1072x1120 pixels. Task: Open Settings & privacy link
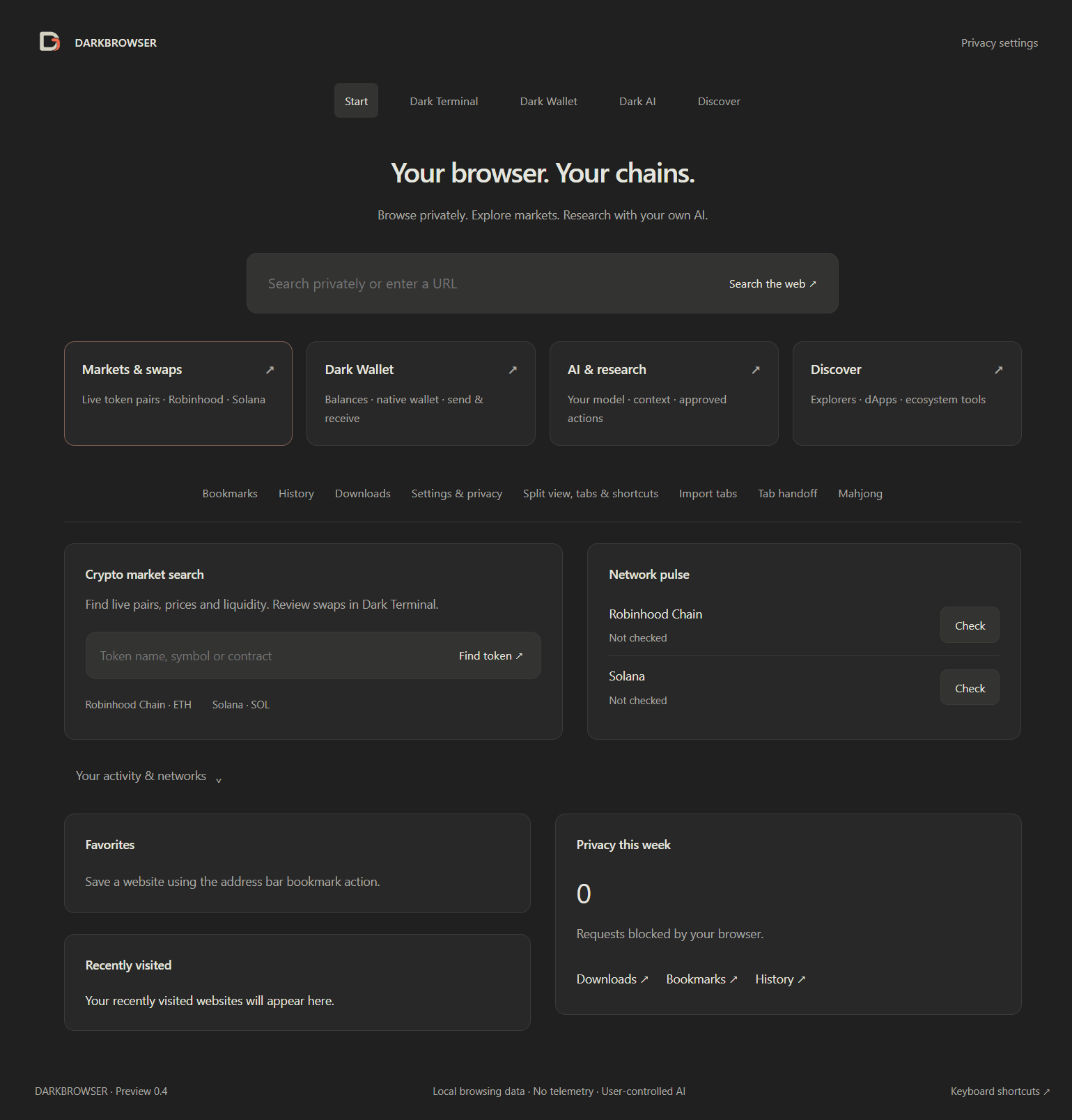click(x=456, y=493)
